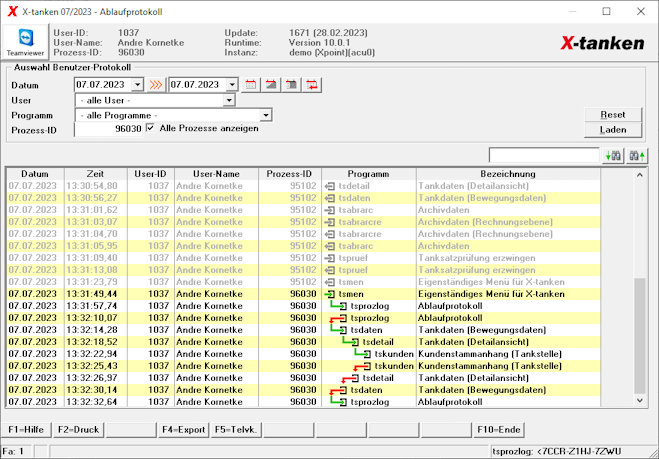Select the Eigenständiges Menü für X-tanken cell at 13:31:49,44
This screenshot has width=659, height=459.
click(x=508, y=294)
